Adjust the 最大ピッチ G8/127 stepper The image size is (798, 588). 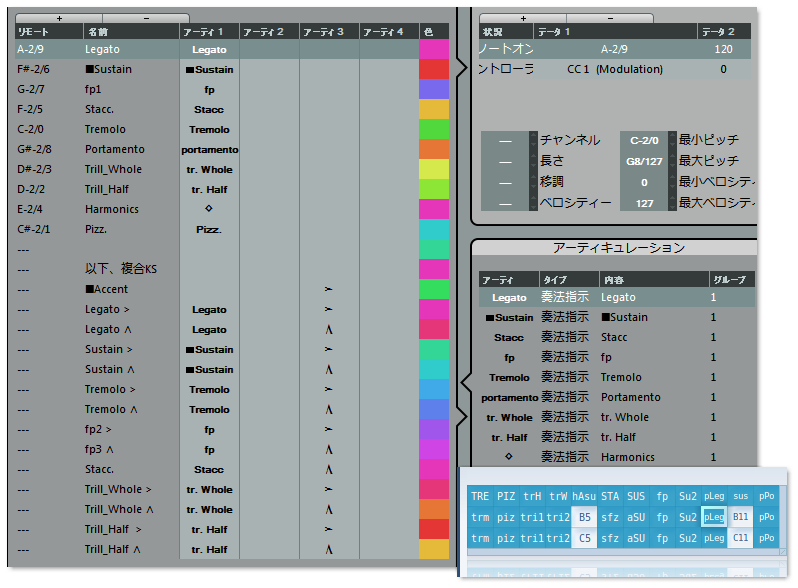[x=672, y=161]
